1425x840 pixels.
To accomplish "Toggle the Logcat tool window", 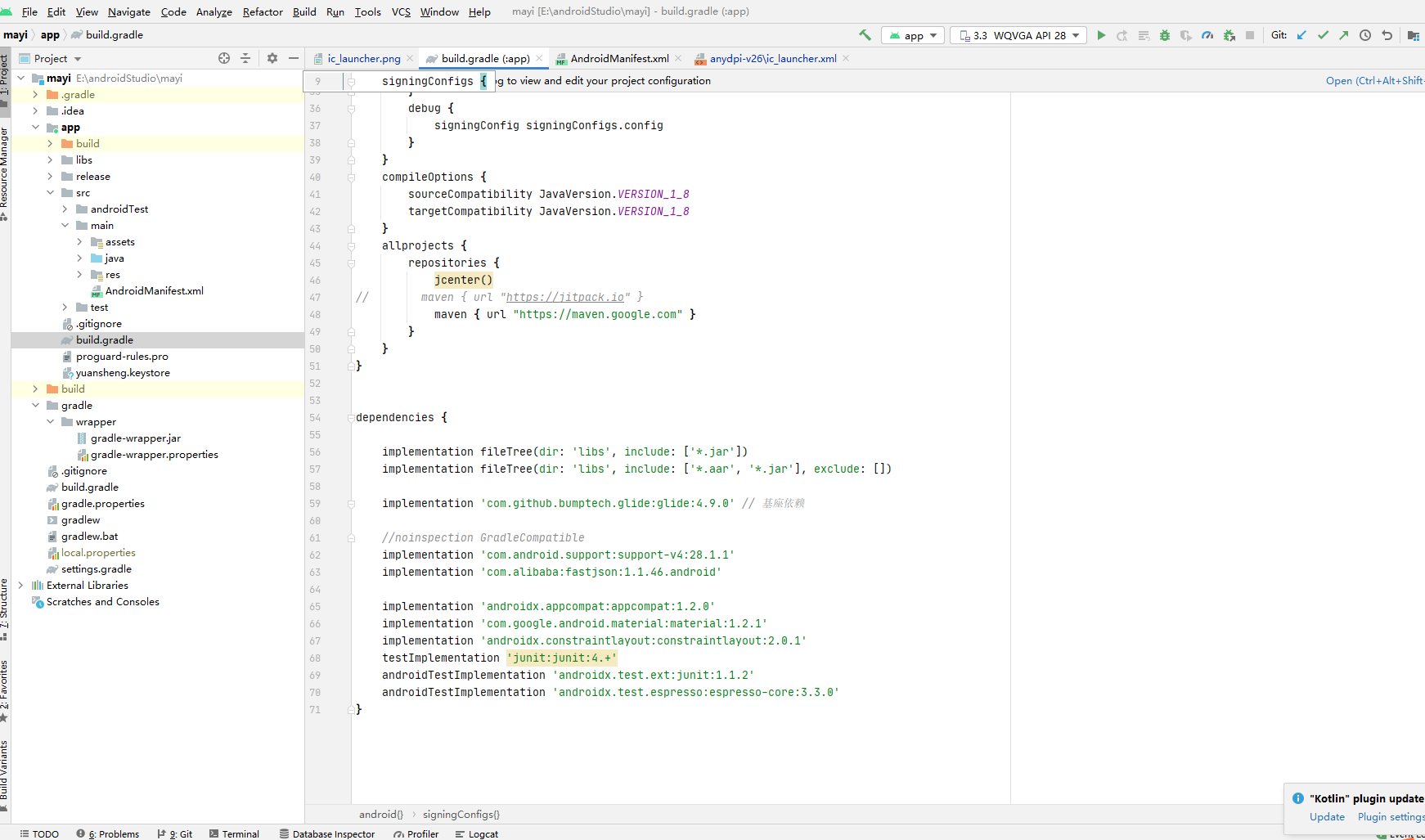I will (477, 833).
